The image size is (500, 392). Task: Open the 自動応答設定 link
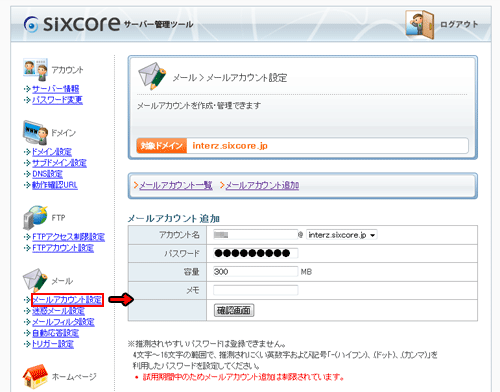point(55,333)
